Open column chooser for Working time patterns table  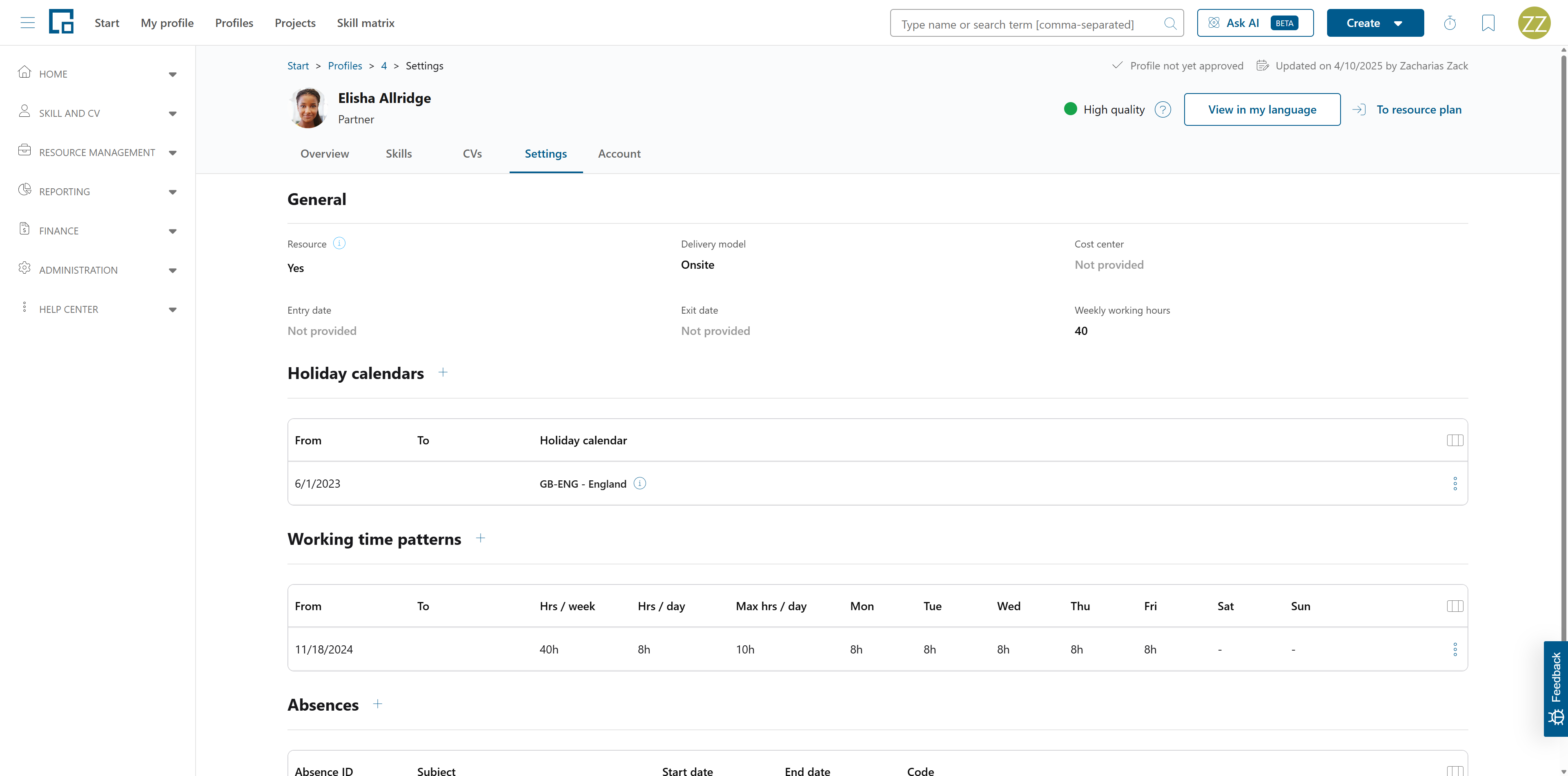(x=1455, y=606)
